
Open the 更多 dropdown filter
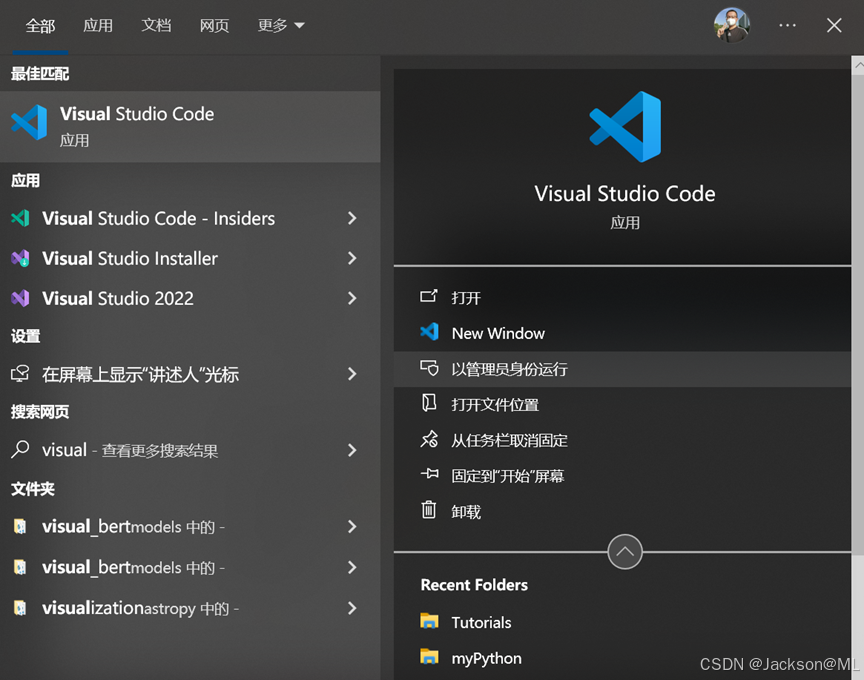pyautogui.click(x=281, y=25)
